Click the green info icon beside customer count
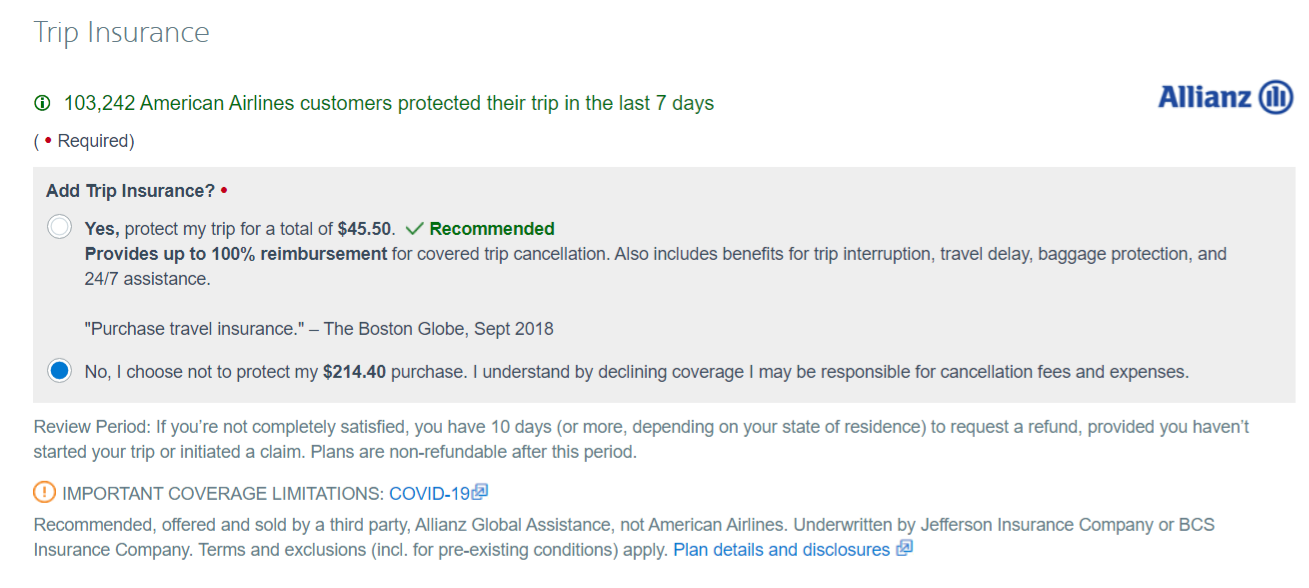This screenshot has width=1309, height=588. 42,103
